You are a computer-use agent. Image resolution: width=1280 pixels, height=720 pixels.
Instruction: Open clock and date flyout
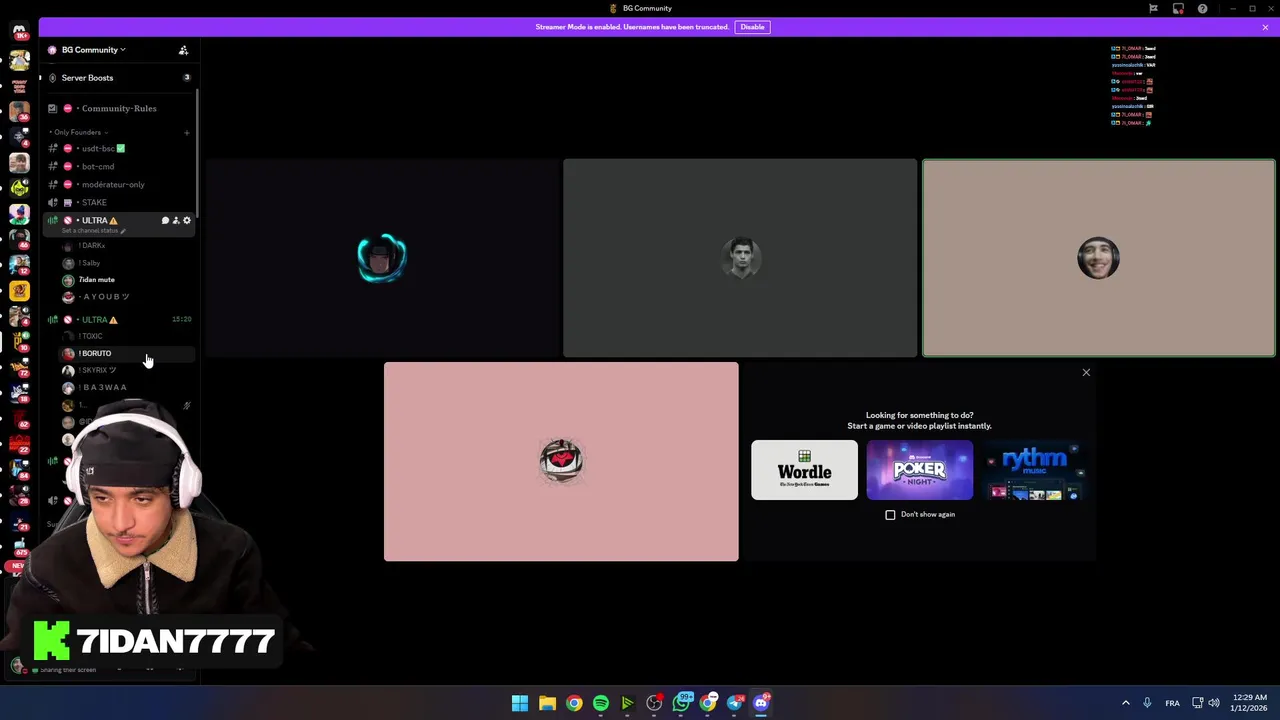coord(1250,703)
